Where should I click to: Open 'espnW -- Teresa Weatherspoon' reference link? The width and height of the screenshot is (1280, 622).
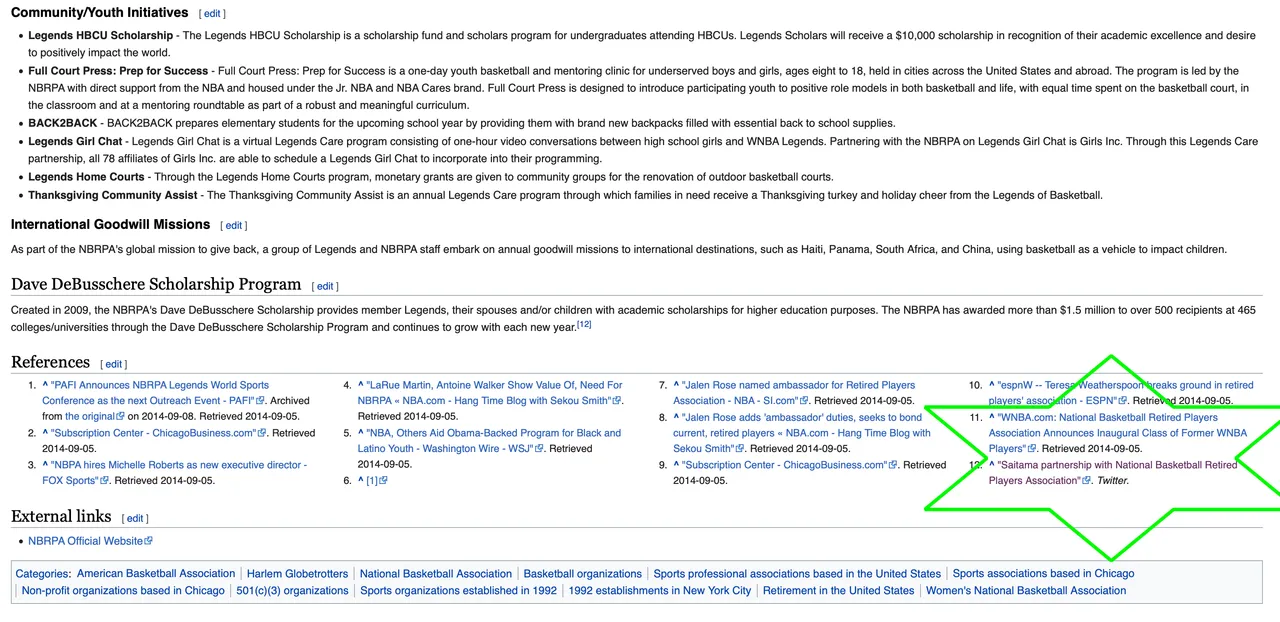click(1121, 393)
